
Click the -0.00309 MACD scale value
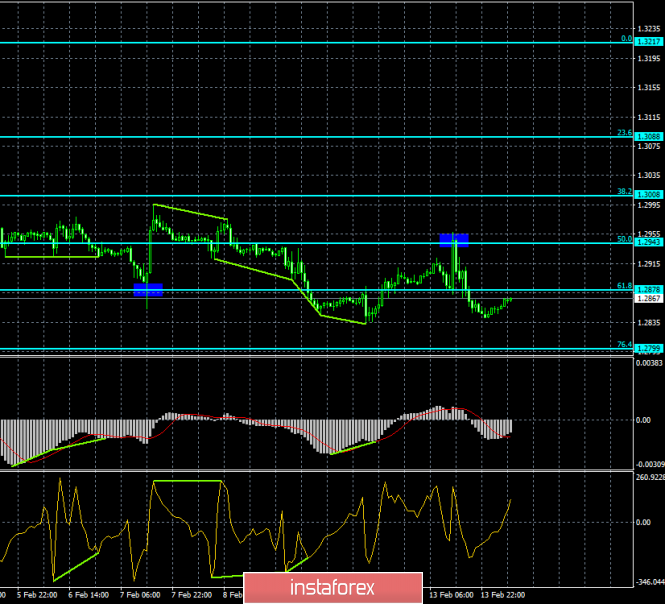click(x=648, y=463)
